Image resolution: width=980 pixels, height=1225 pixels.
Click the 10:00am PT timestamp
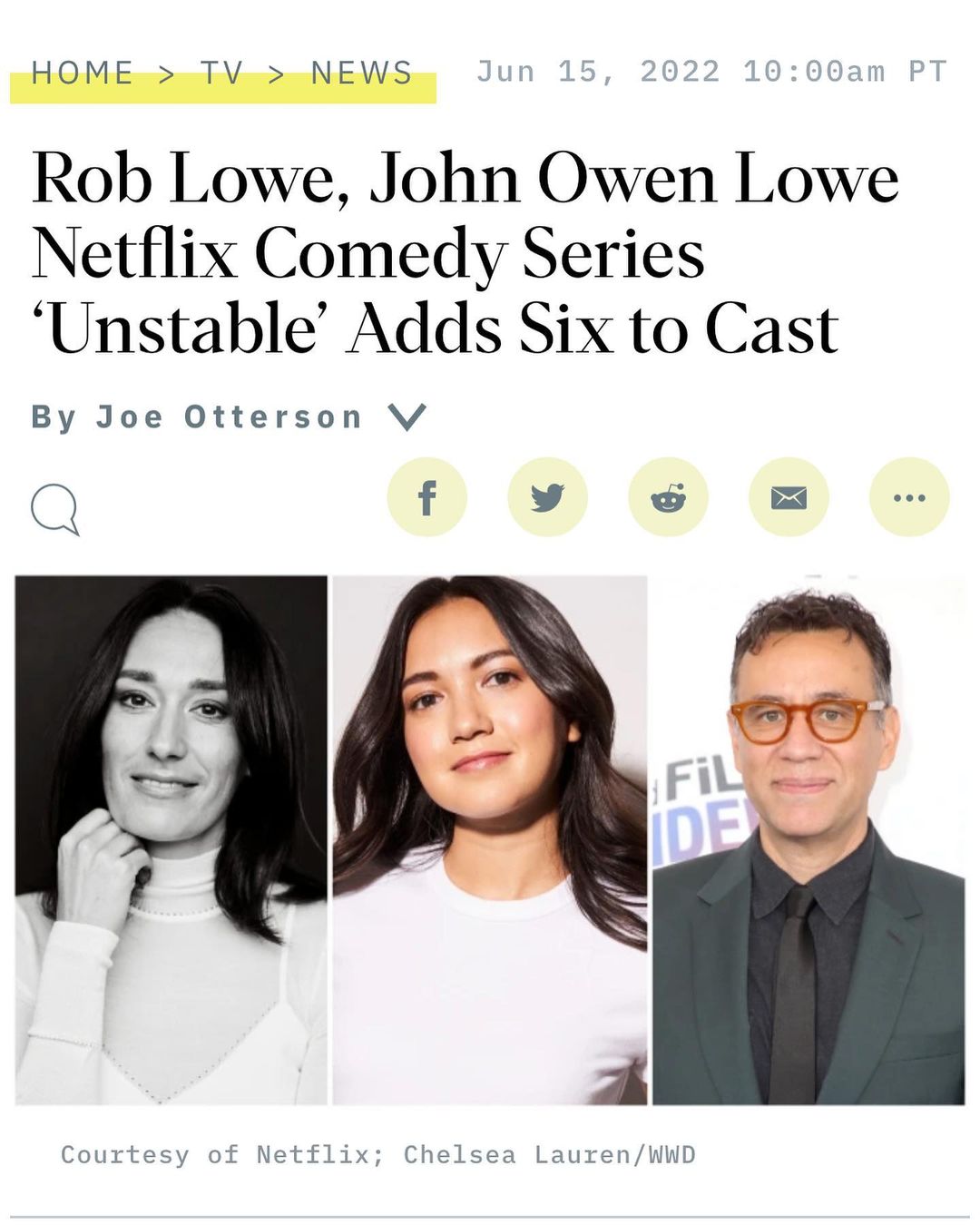point(845,71)
